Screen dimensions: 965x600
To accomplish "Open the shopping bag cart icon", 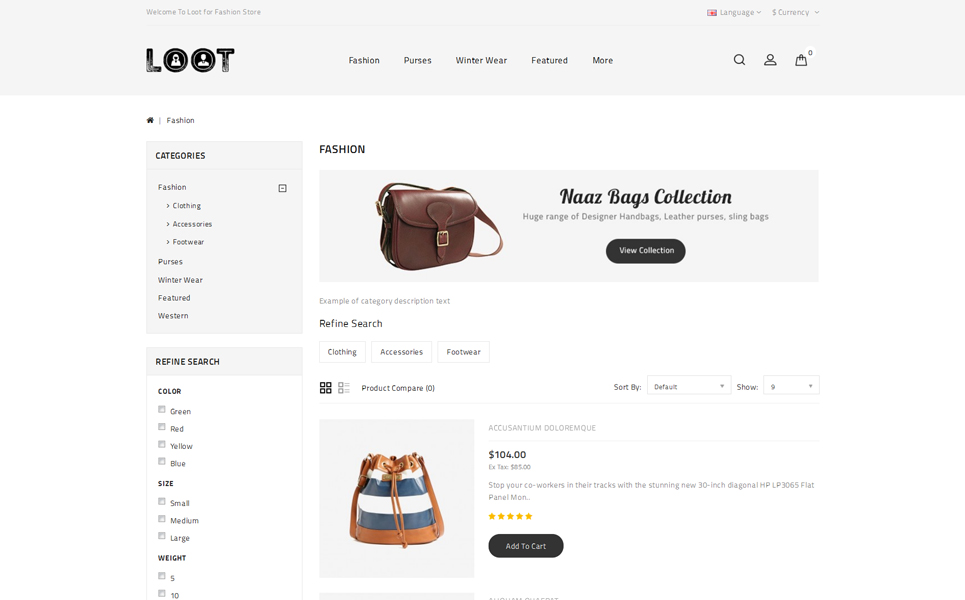I will click(x=801, y=60).
